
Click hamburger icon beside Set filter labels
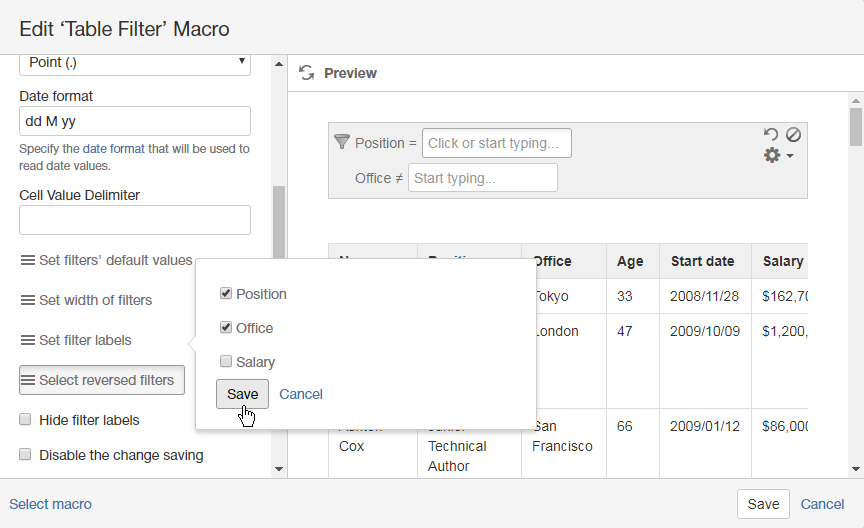28,340
